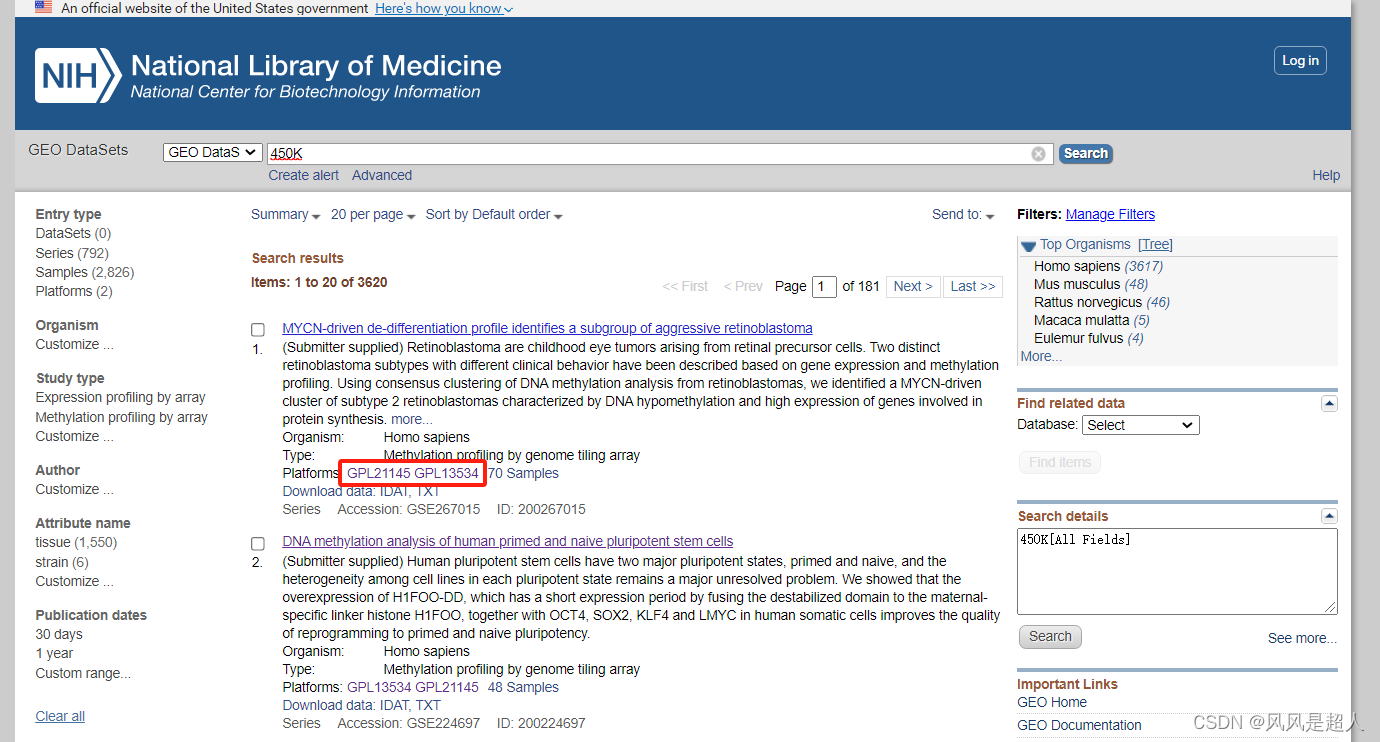Expand Here's how you know

[444, 8]
